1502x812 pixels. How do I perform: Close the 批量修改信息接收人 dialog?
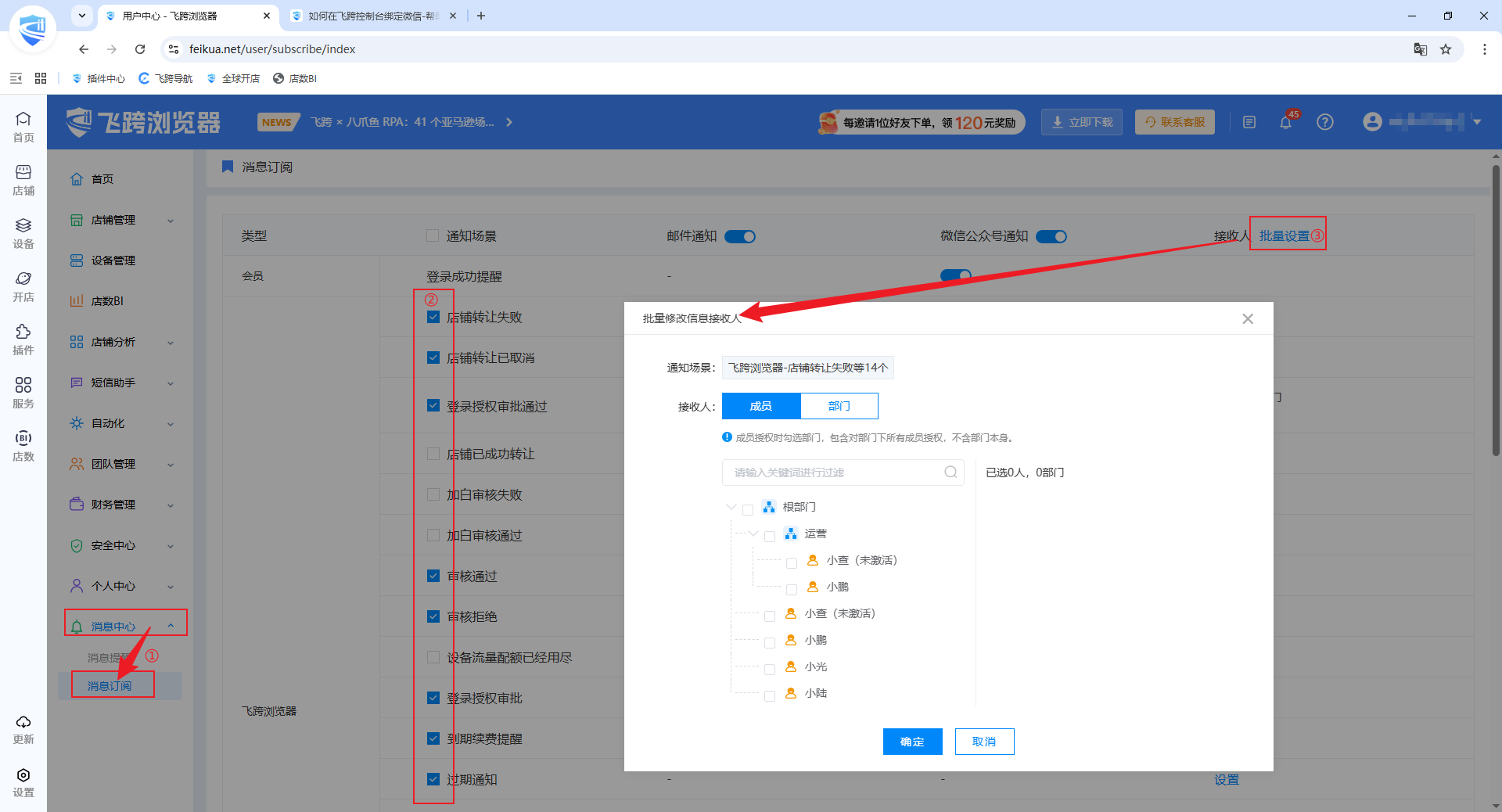click(1248, 318)
